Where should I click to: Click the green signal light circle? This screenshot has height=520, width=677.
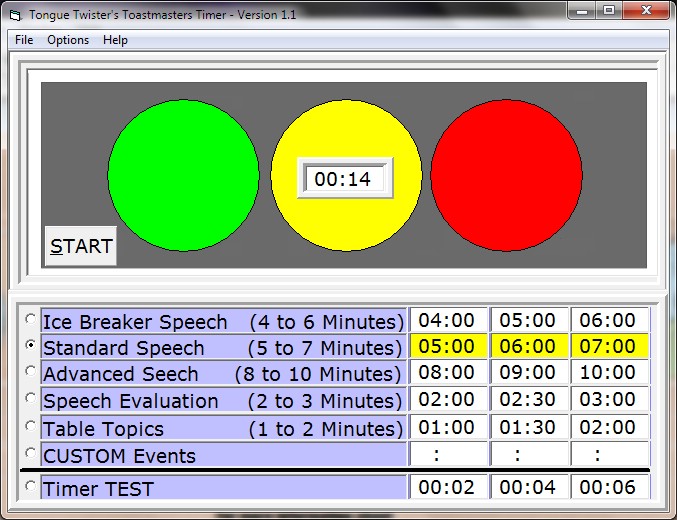(183, 175)
